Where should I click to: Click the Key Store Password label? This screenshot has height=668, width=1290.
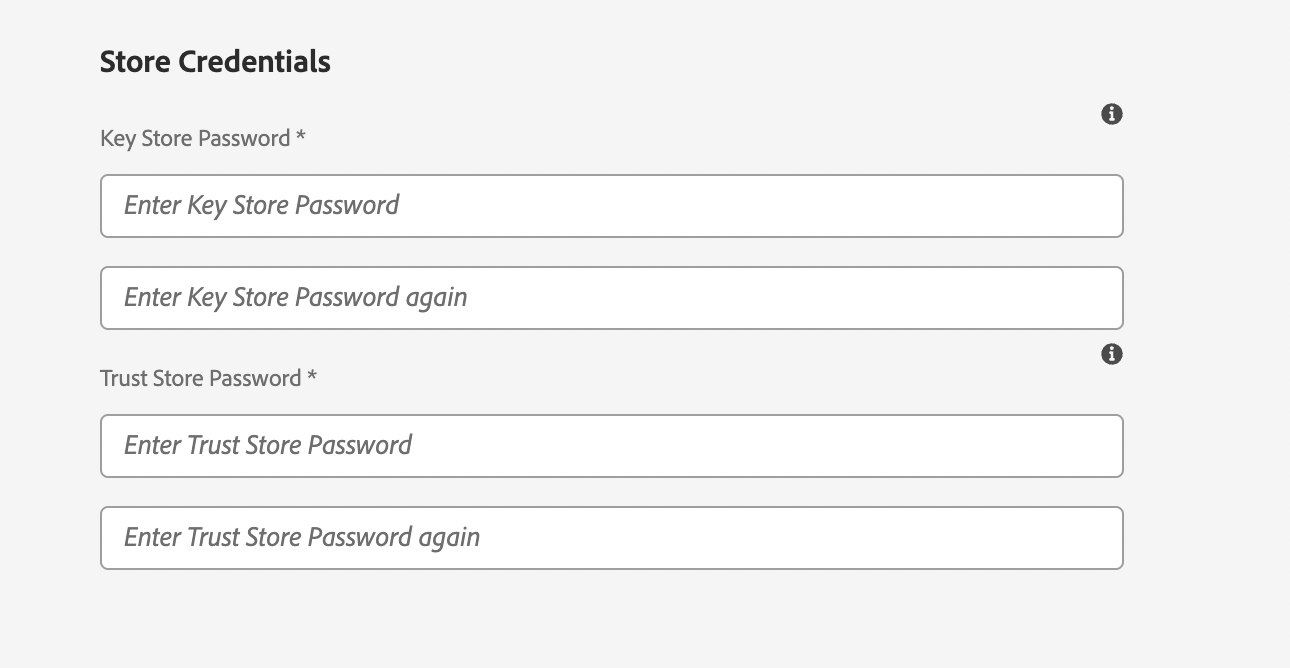click(195, 138)
